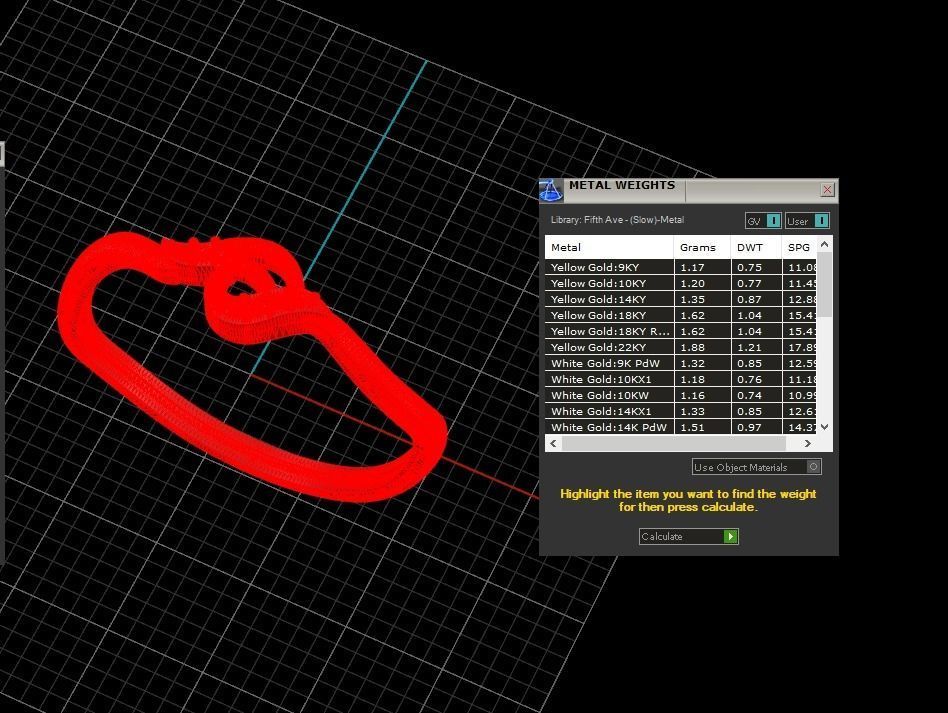Screen dimensions: 948x713
Task: Click DWT value 0.97 for 14K PdW
Action: pos(749,427)
